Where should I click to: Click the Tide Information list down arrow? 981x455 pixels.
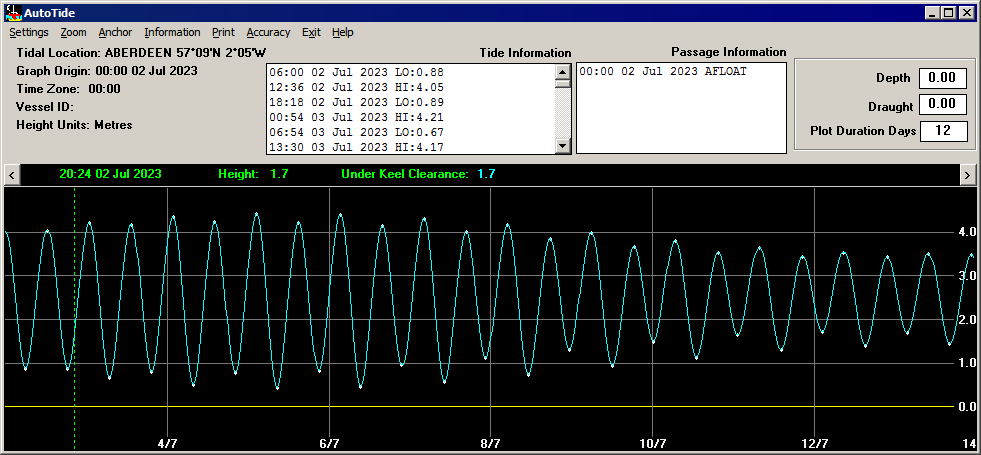(563, 146)
